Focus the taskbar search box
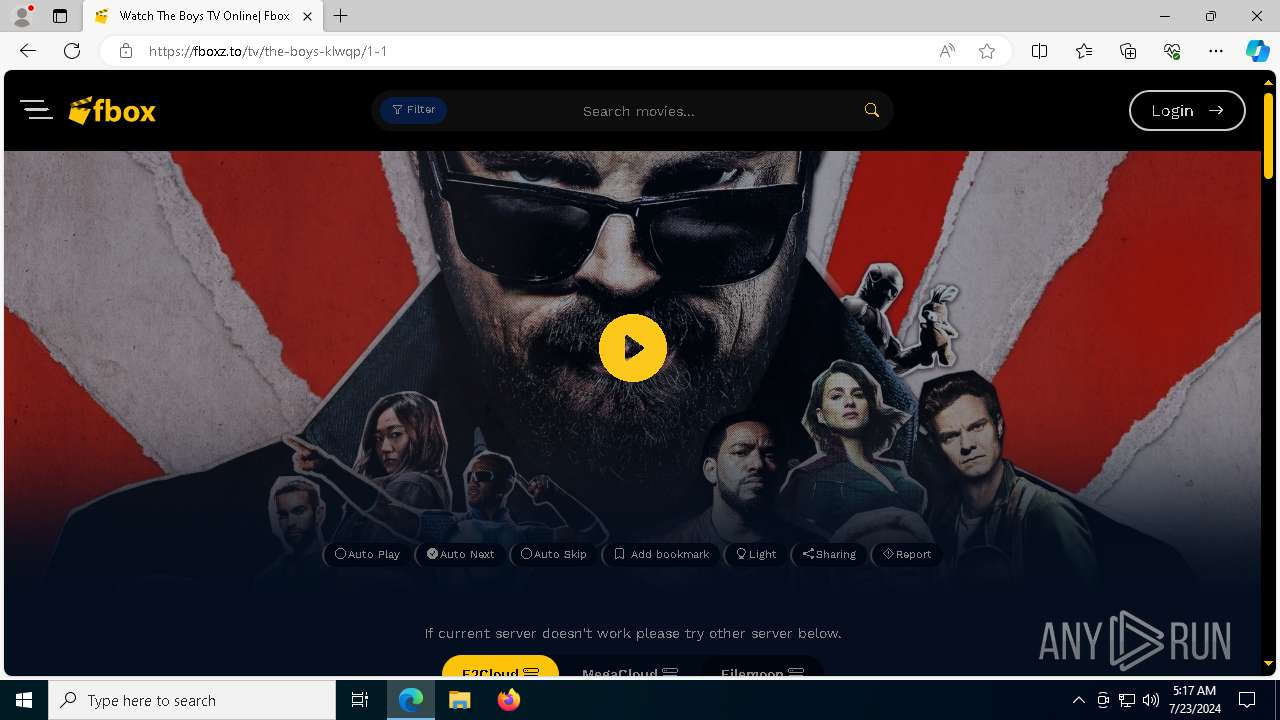Screen dimensions: 1280x720 (x=192, y=700)
